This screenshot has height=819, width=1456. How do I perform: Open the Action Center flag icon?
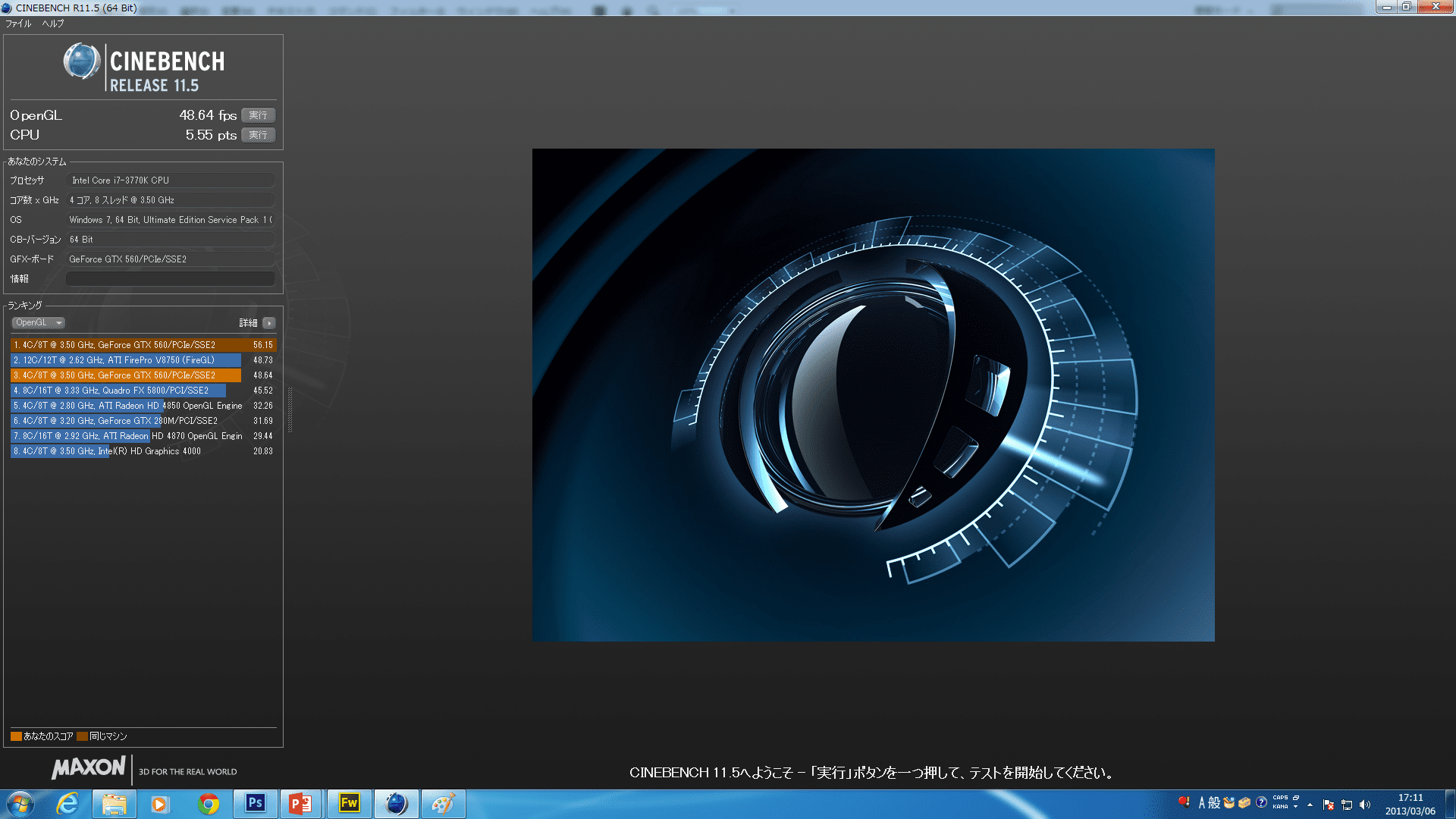click(x=1328, y=805)
